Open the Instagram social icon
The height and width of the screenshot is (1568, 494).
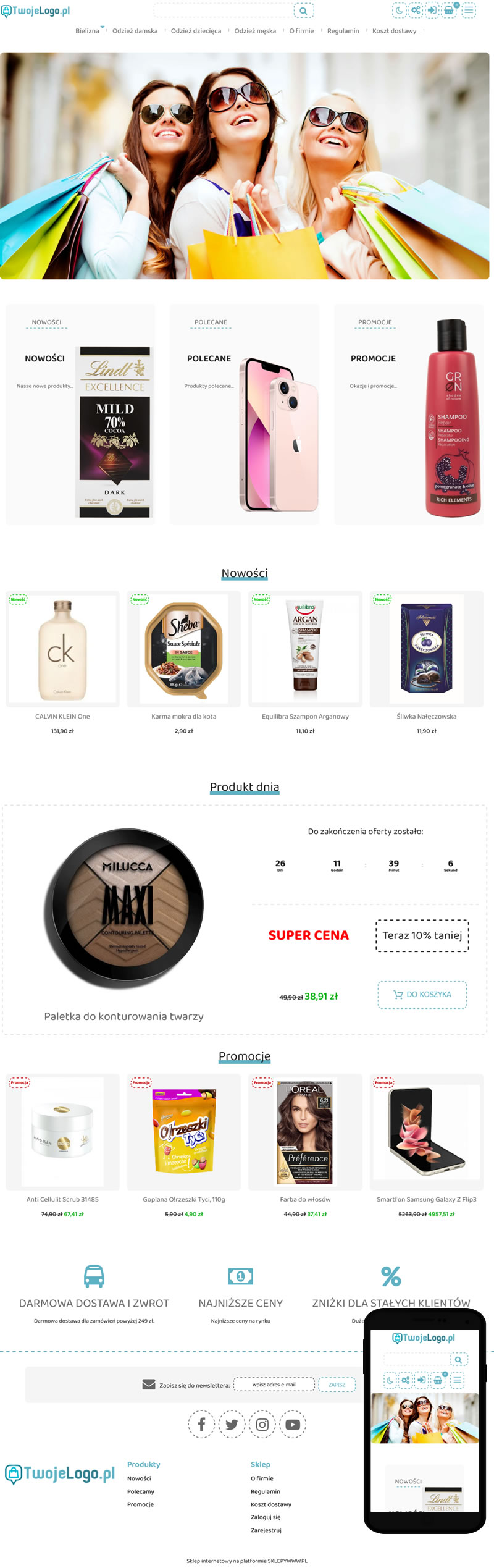click(x=262, y=1424)
